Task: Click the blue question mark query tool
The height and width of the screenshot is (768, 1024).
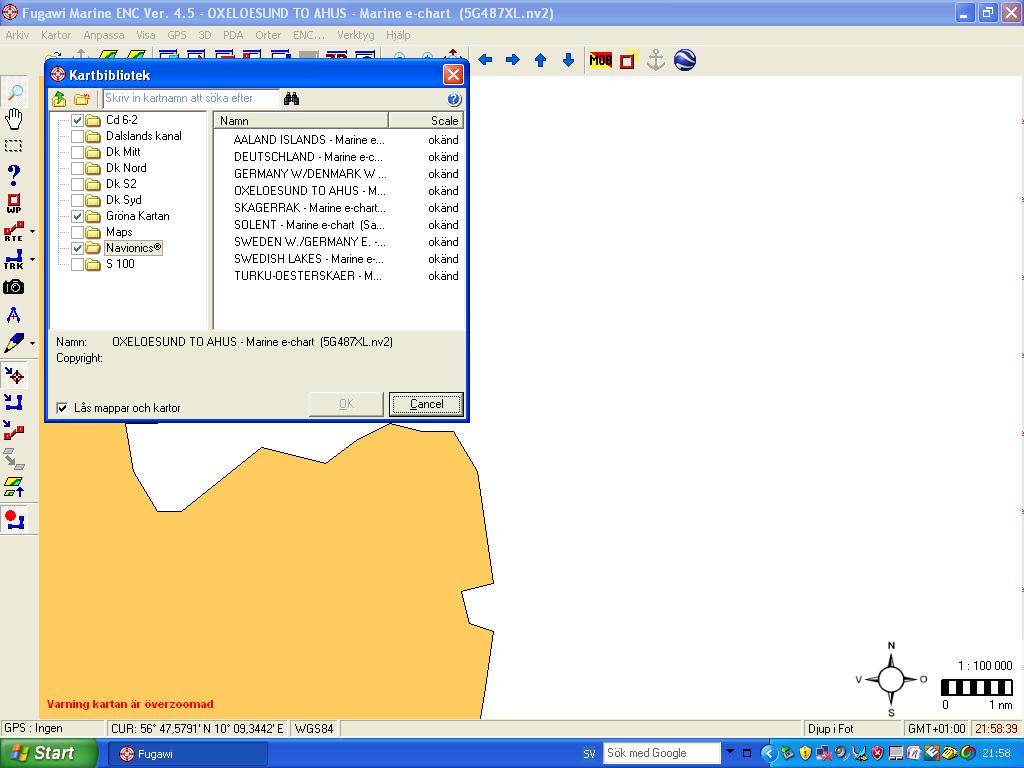Action: click(14, 174)
